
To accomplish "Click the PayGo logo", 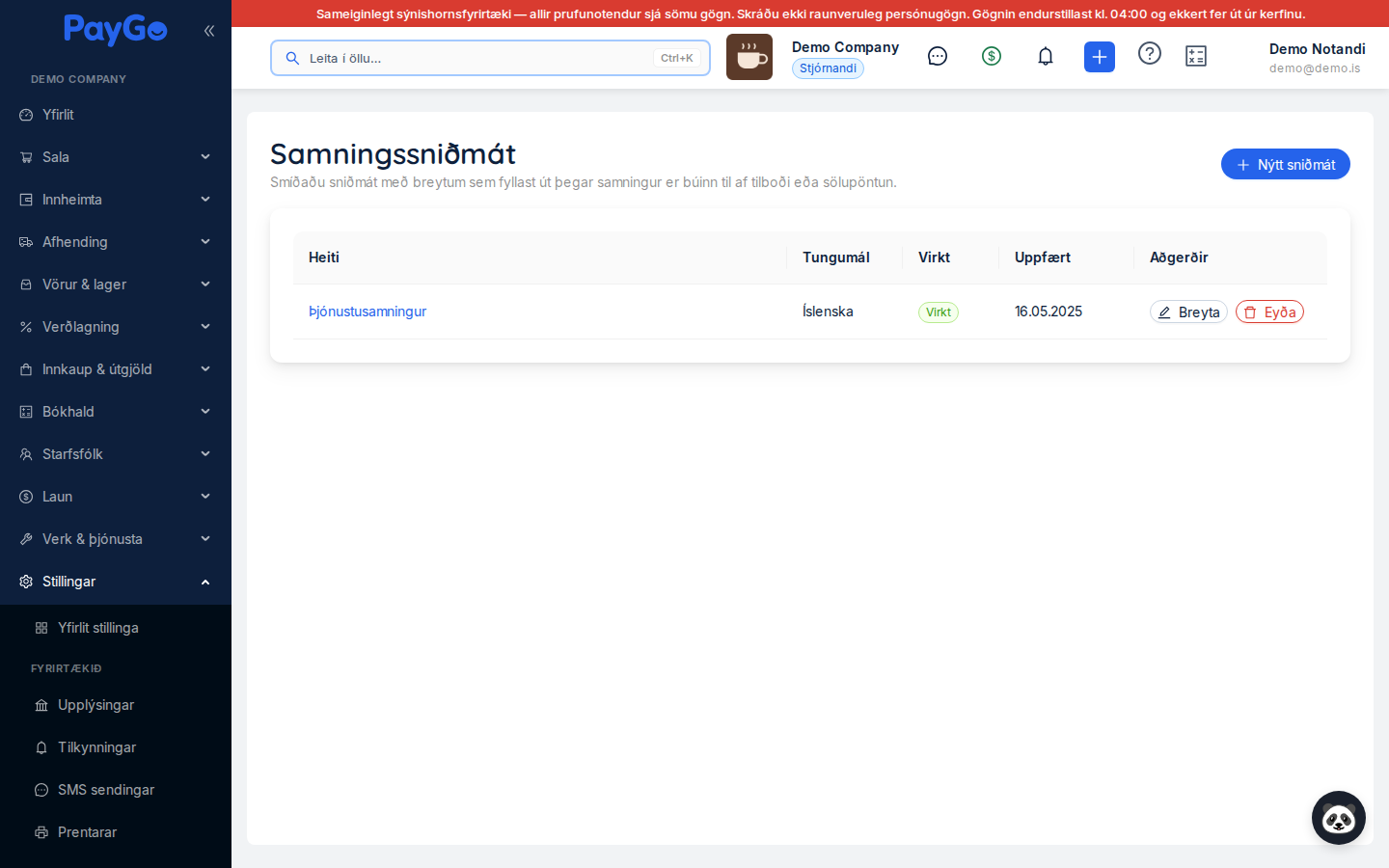I will (116, 30).
